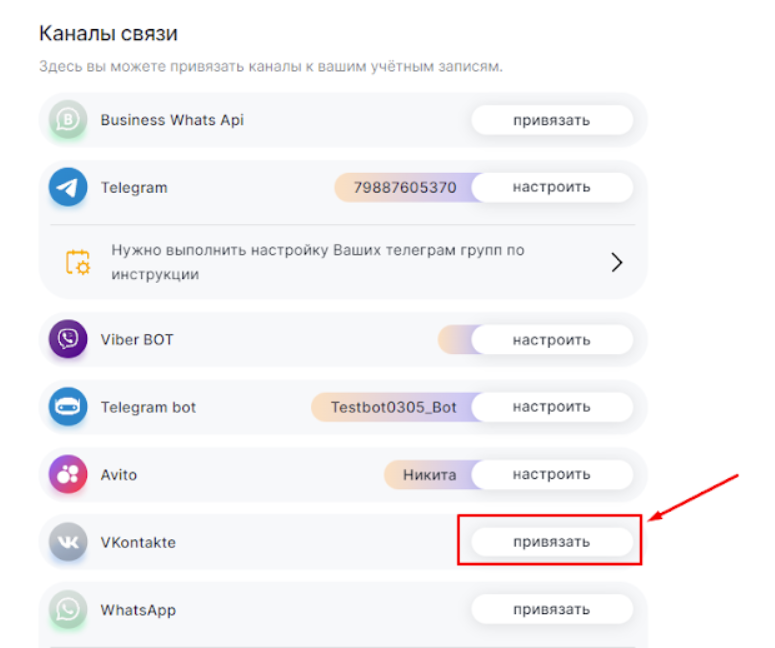The image size is (775, 648).
Task: Expand Telegram groups setup instruction arrow
Action: point(617,262)
